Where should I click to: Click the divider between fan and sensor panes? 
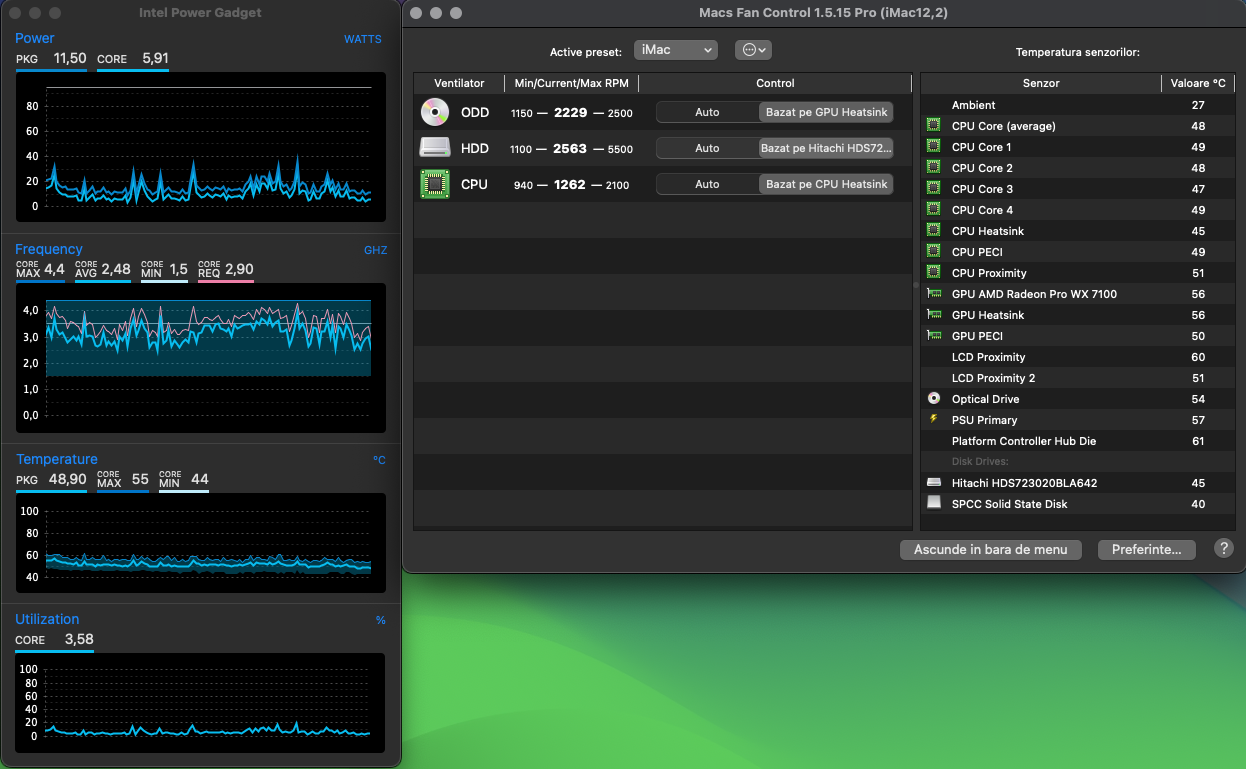click(x=916, y=286)
